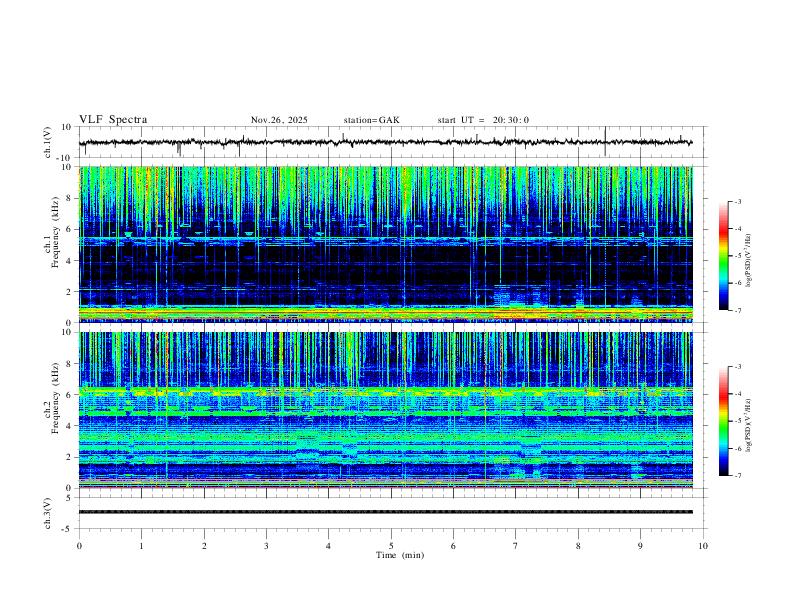This screenshot has width=792, height=612.
Task: Click the 2 kHz tick of ch.2 spectrogram
Action: click(70, 457)
